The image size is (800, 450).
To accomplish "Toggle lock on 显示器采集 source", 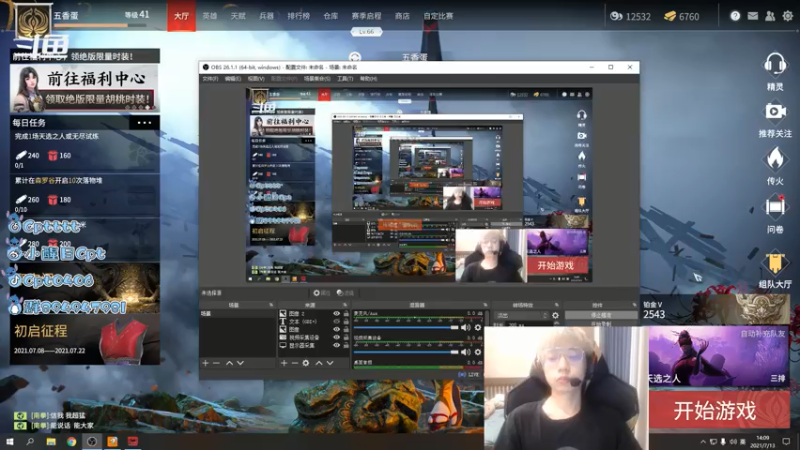I will click(x=346, y=345).
